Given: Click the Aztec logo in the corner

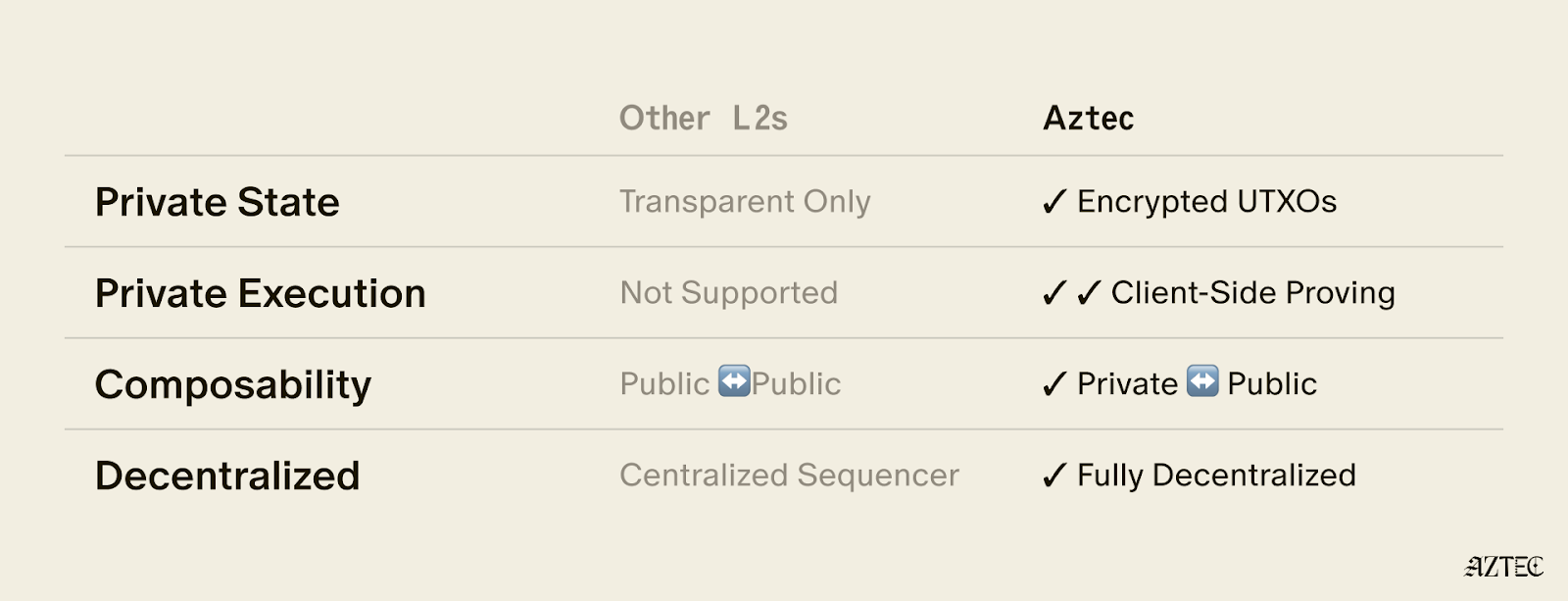Looking at the screenshot, I should pyautogui.click(x=1504, y=567).
